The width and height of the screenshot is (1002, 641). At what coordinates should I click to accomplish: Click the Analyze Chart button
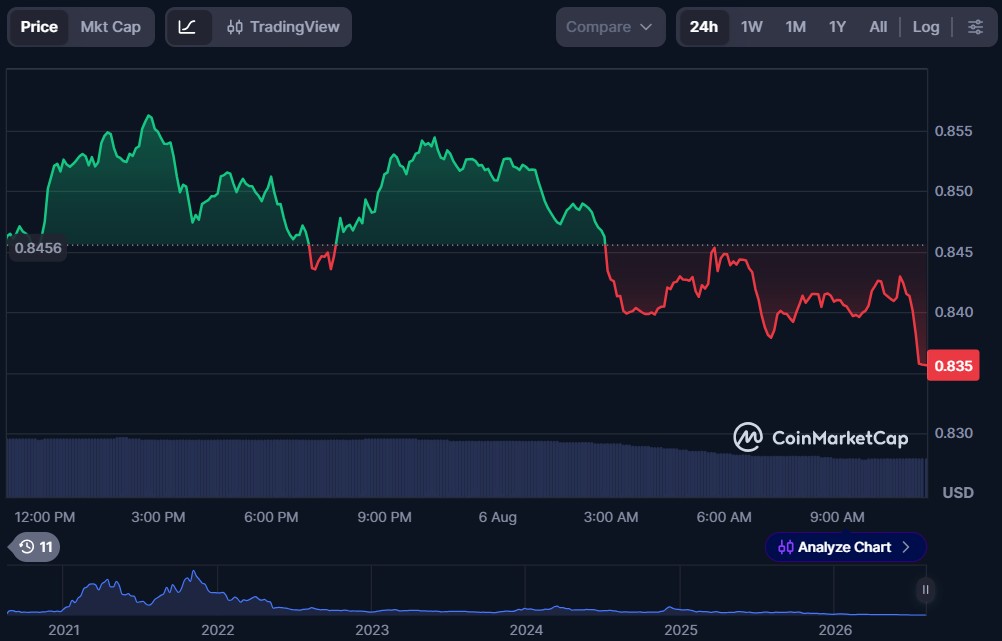845,547
